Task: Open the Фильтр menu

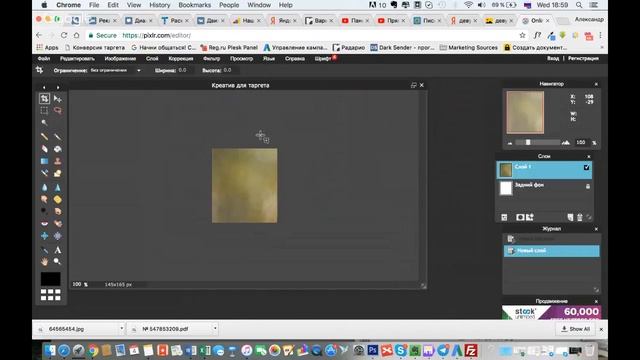Action: 211,58
